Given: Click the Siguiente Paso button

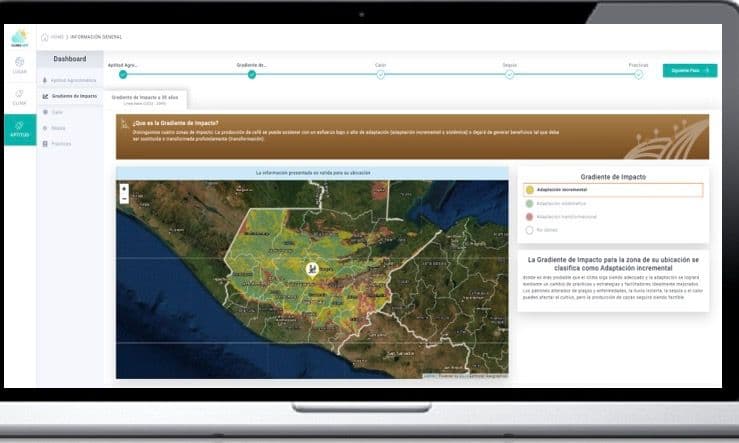Looking at the screenshot, I should tap(689, 71).
